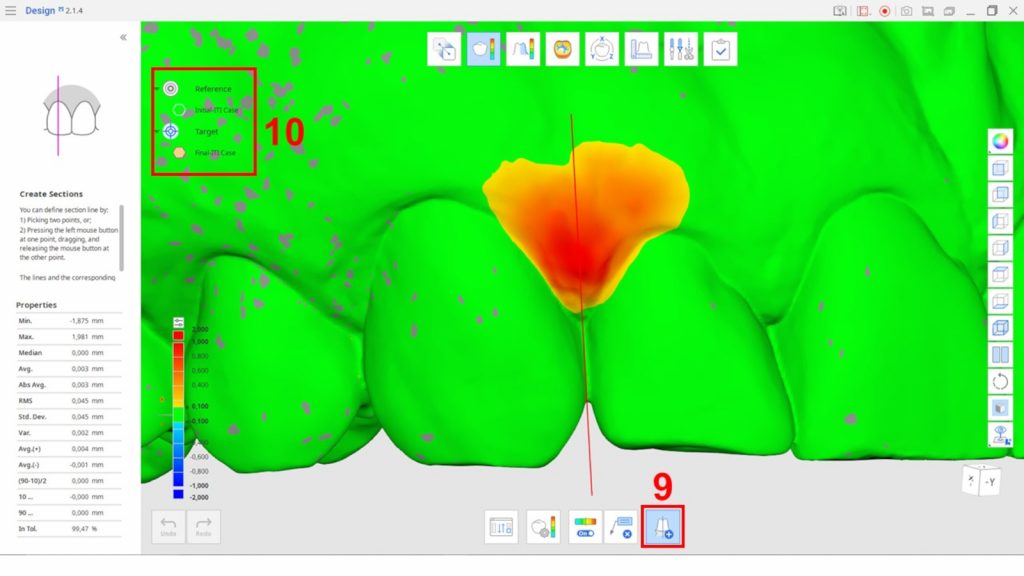The height and width of the screenshot is (576, 1024).
Task: Click the Median row in Properties
Action: 69,353
